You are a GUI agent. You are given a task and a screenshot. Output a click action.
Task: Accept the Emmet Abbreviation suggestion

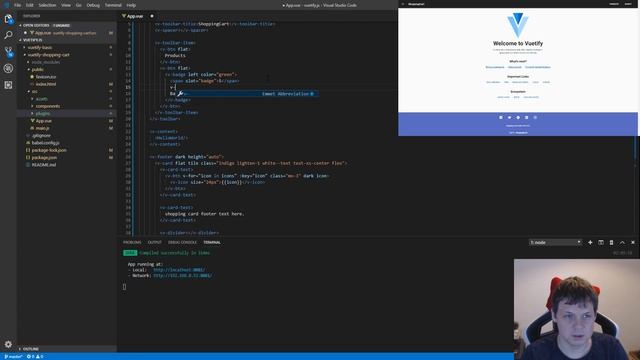click(247, 94)
